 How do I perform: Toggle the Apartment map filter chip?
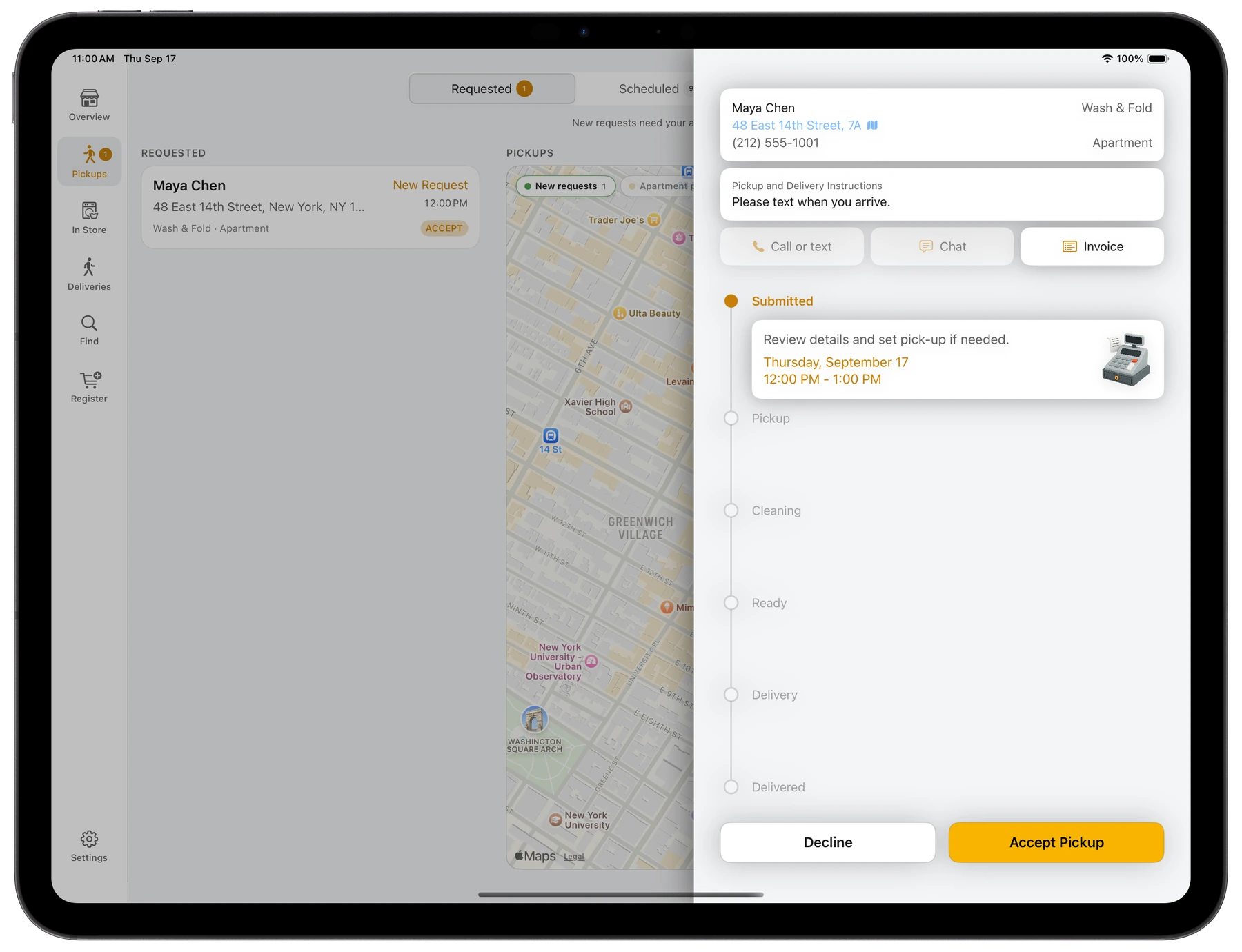(x=659, y=186)
